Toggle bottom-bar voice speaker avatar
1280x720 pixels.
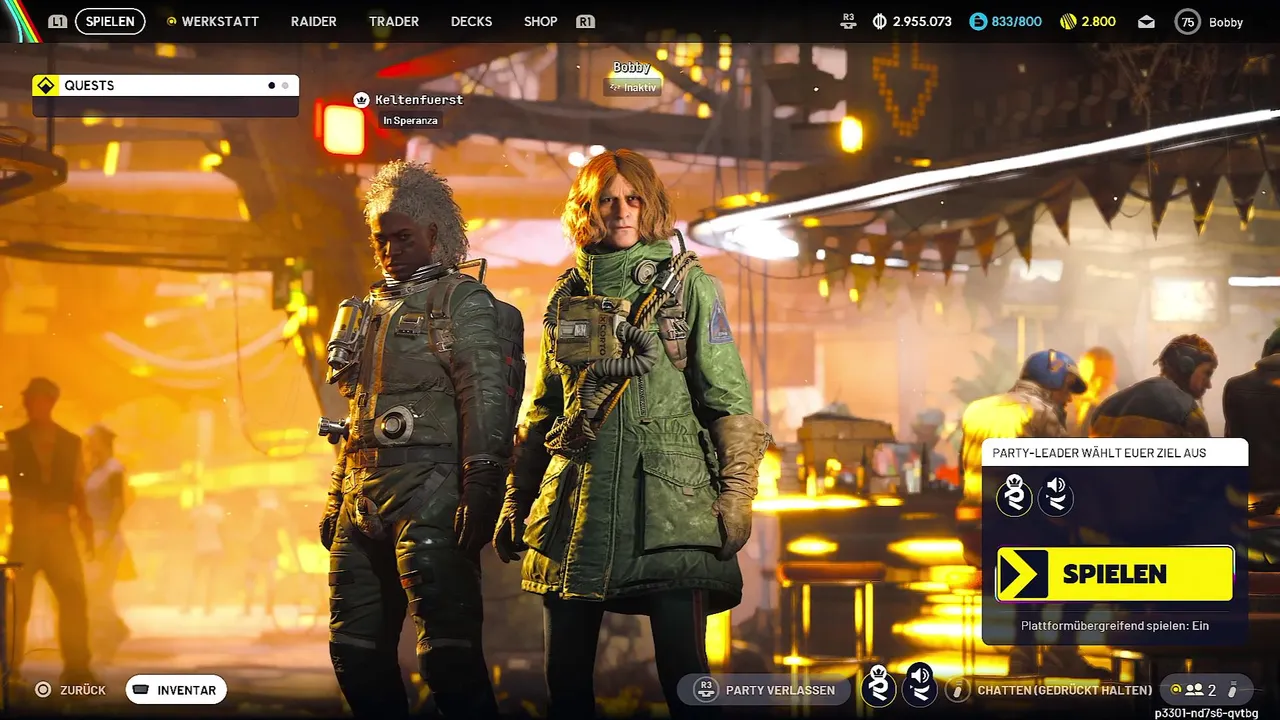pyautogui.click(x=921, y=686)
